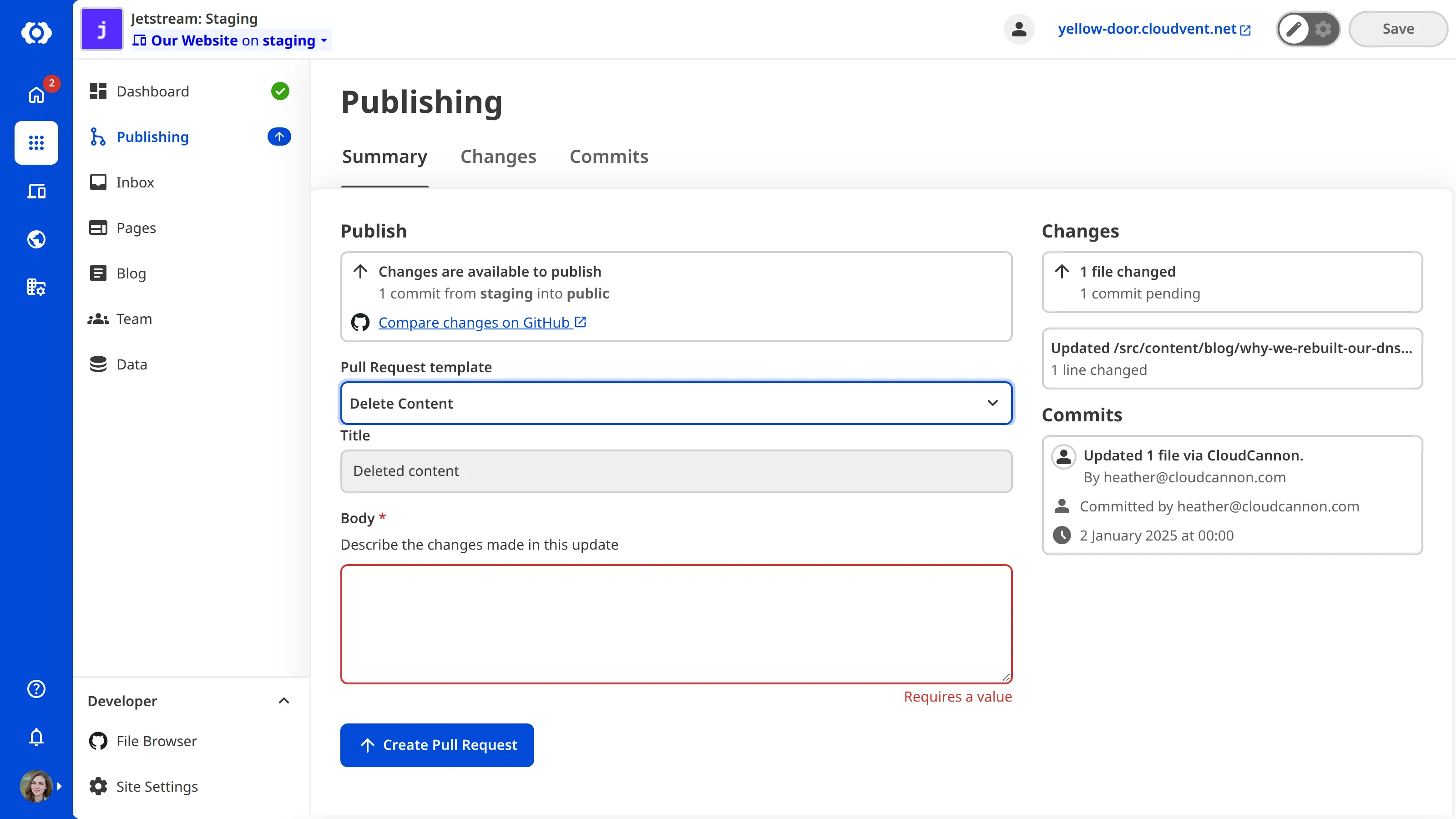1456x819 pixels.
Task: Click the Publishing branch icon in sidebar
Action: [x=98, y=137]
